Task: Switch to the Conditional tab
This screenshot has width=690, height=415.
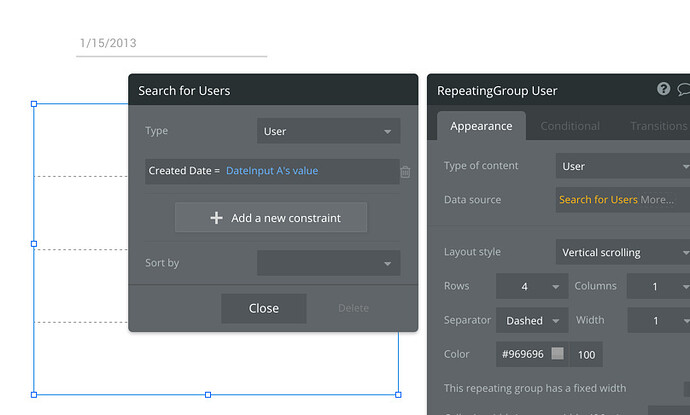Action: point(570,126)
